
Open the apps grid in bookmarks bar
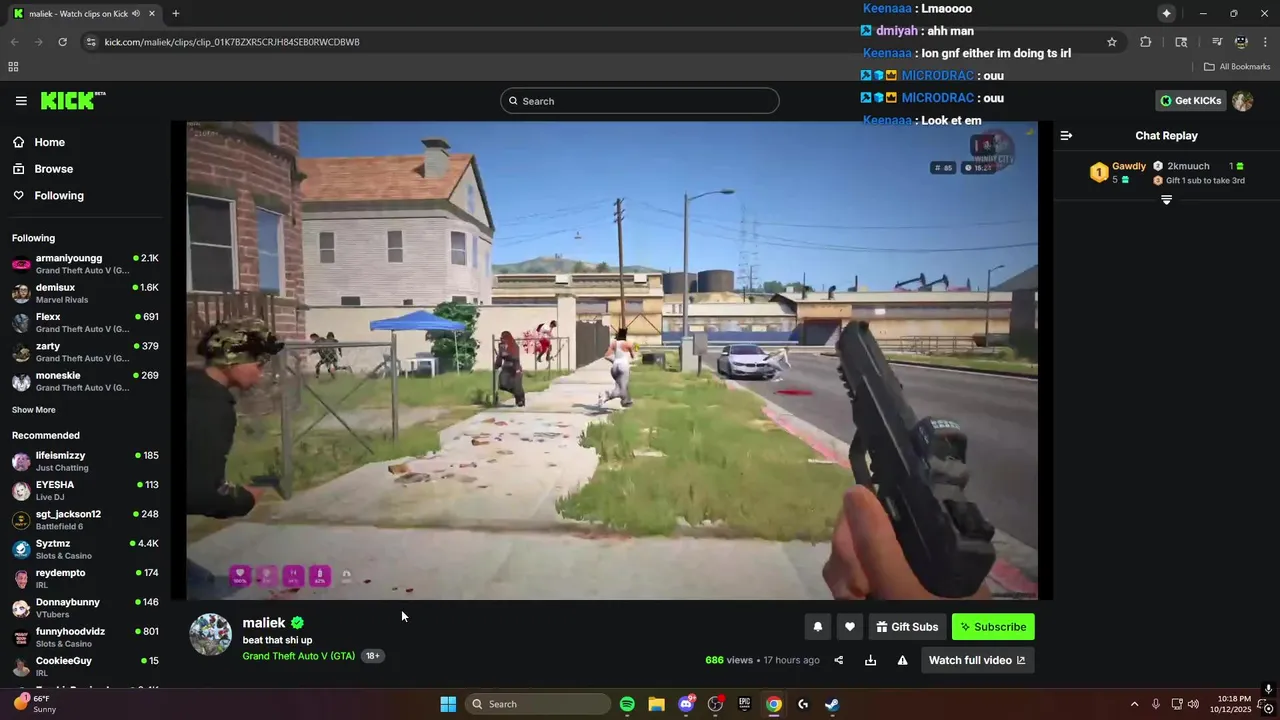[x=13, y=67]
